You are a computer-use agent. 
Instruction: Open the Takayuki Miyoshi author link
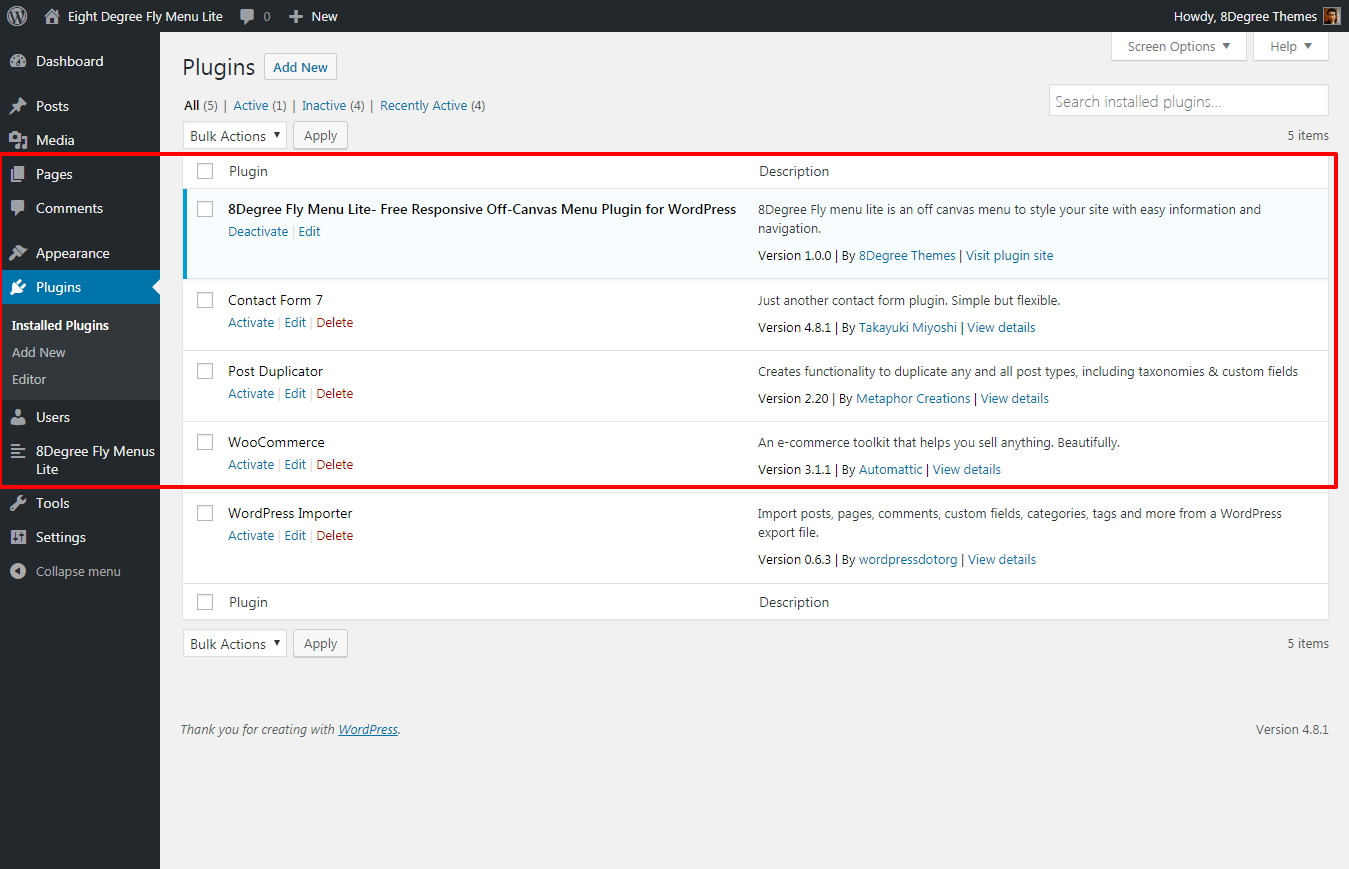point(908,328)
